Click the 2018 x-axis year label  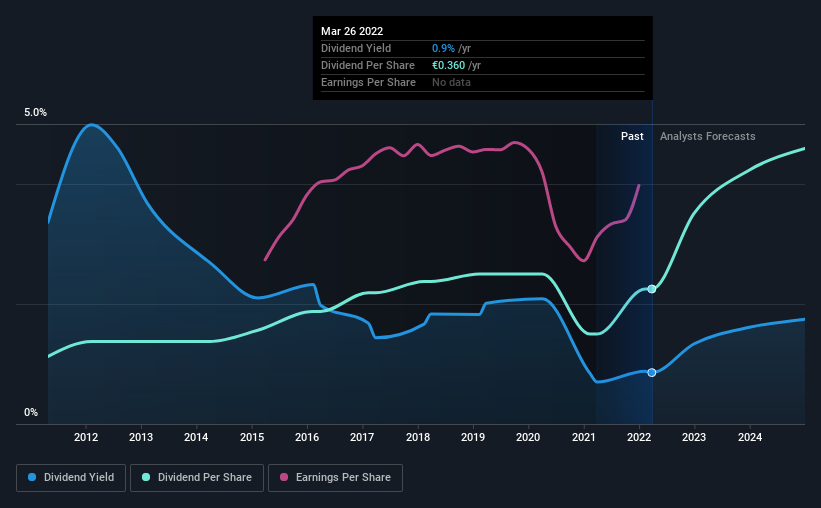[x=418, y=437]
